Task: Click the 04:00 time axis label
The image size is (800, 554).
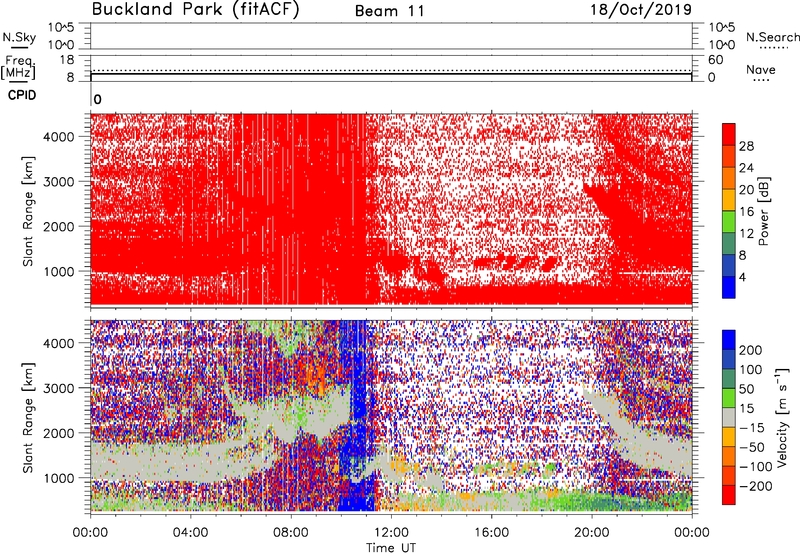Action: (x=190, y=533)
